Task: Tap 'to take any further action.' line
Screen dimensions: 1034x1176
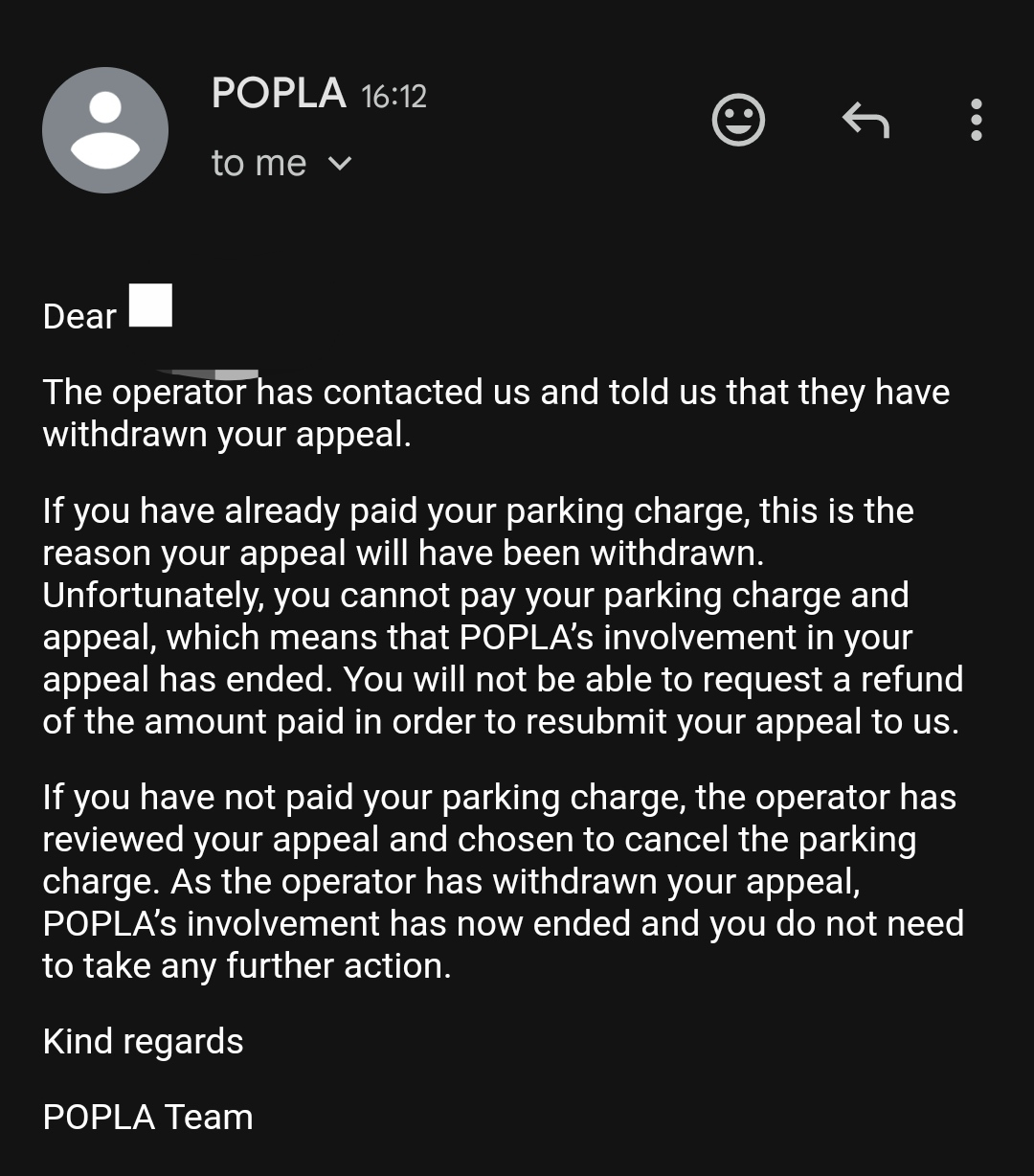Action: click(246, 965)
